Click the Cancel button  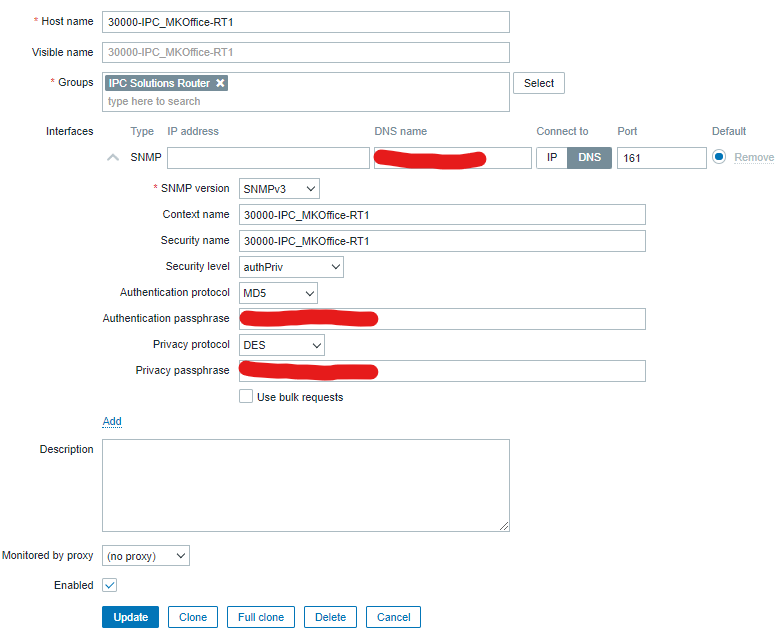pyautogui.click(x=393, y=617)
